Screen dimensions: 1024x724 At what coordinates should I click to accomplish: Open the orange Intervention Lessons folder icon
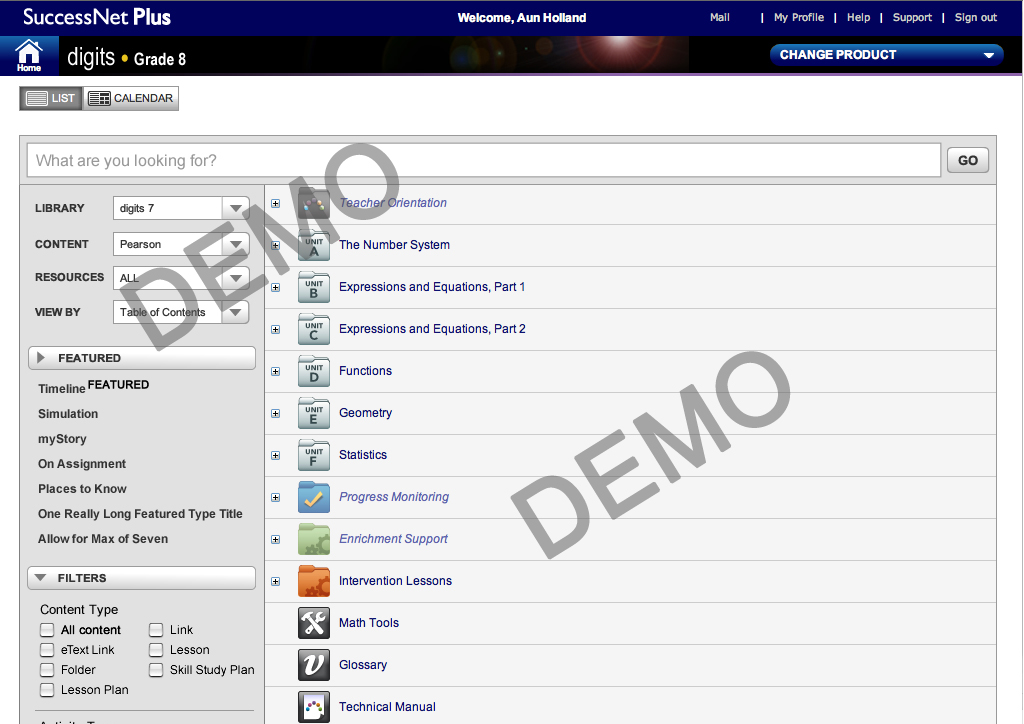314,581
